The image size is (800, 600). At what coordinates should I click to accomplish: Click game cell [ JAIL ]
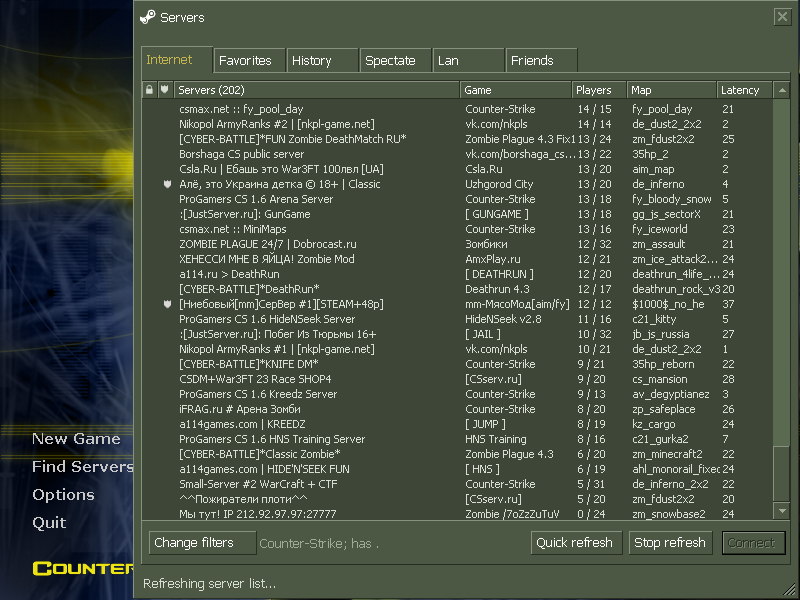[483, 334]
